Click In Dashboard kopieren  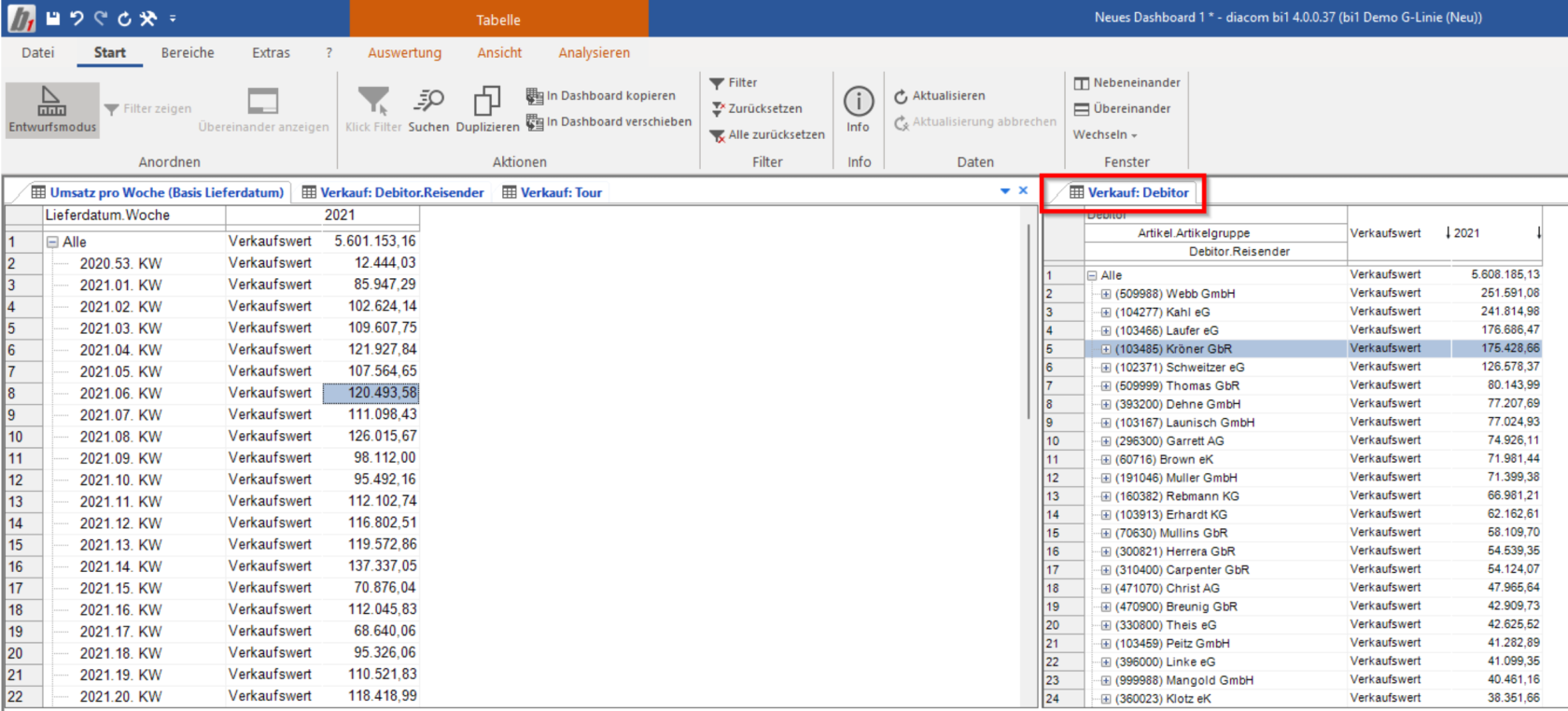pos(600,95)
